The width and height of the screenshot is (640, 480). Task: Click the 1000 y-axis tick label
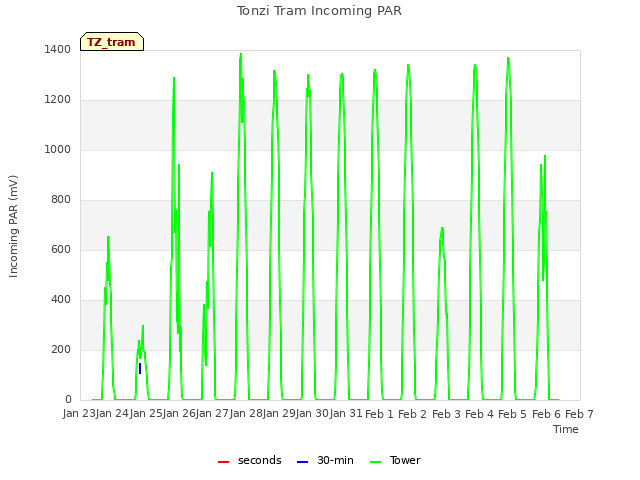click(58, 149)
